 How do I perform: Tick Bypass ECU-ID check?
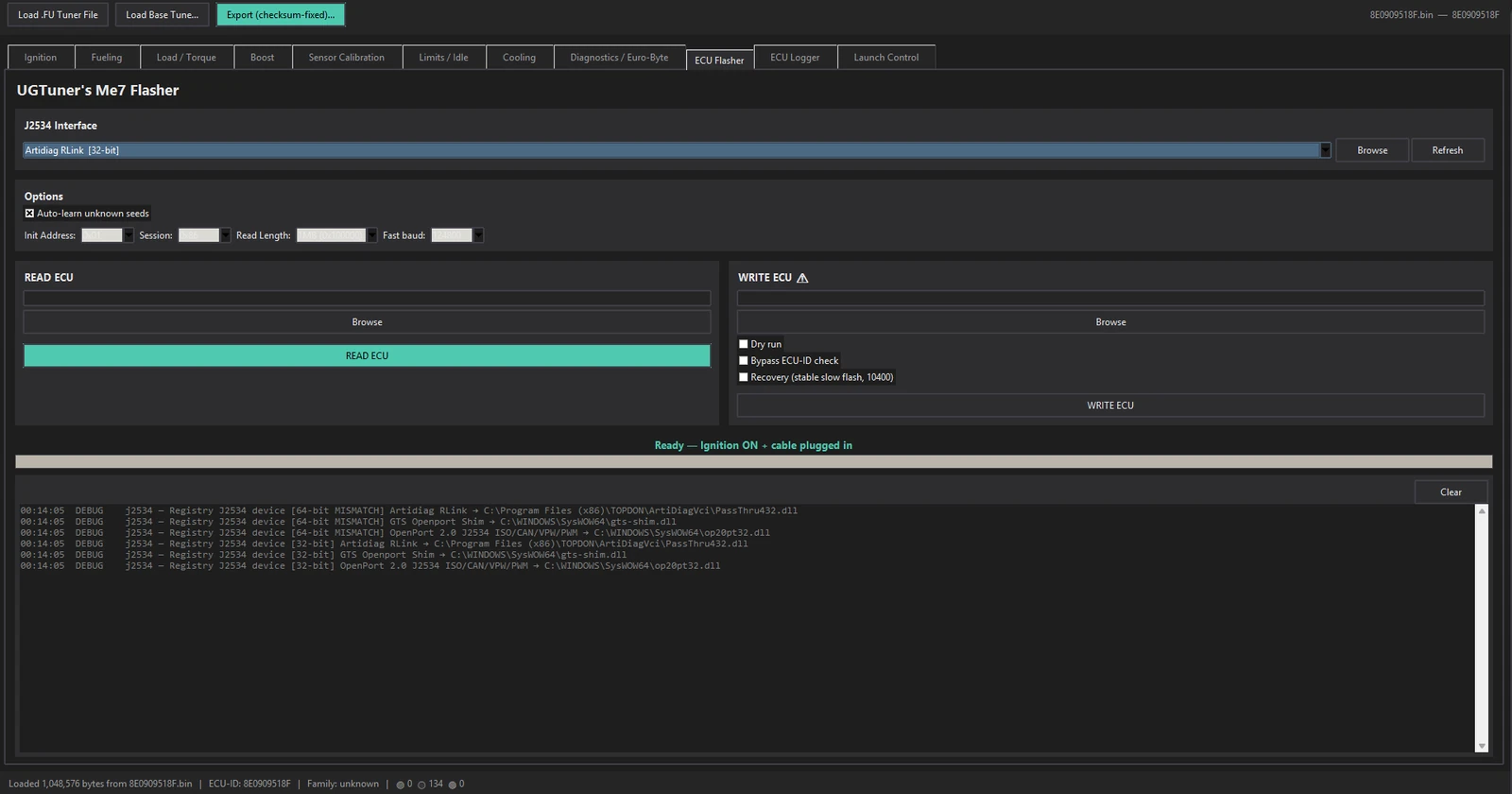(x=744, y=360)
